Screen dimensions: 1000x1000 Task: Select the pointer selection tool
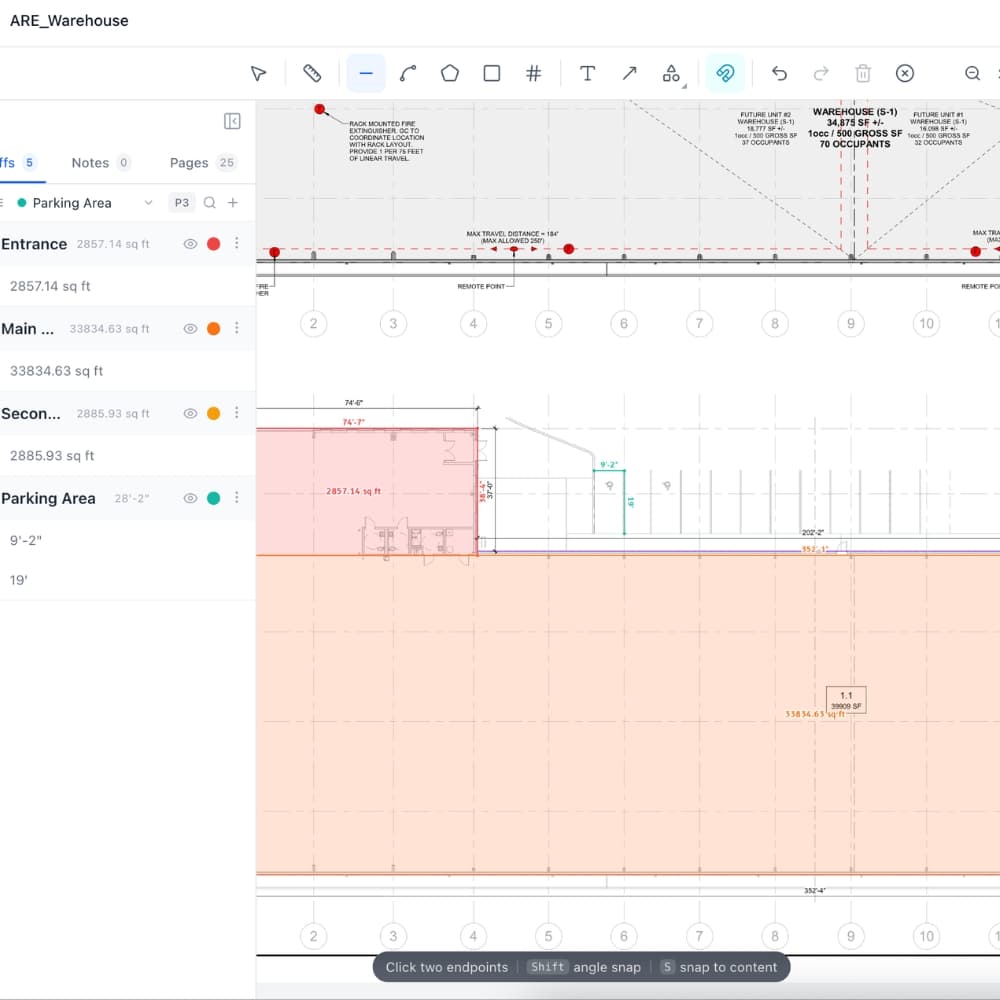pos(258,73)
